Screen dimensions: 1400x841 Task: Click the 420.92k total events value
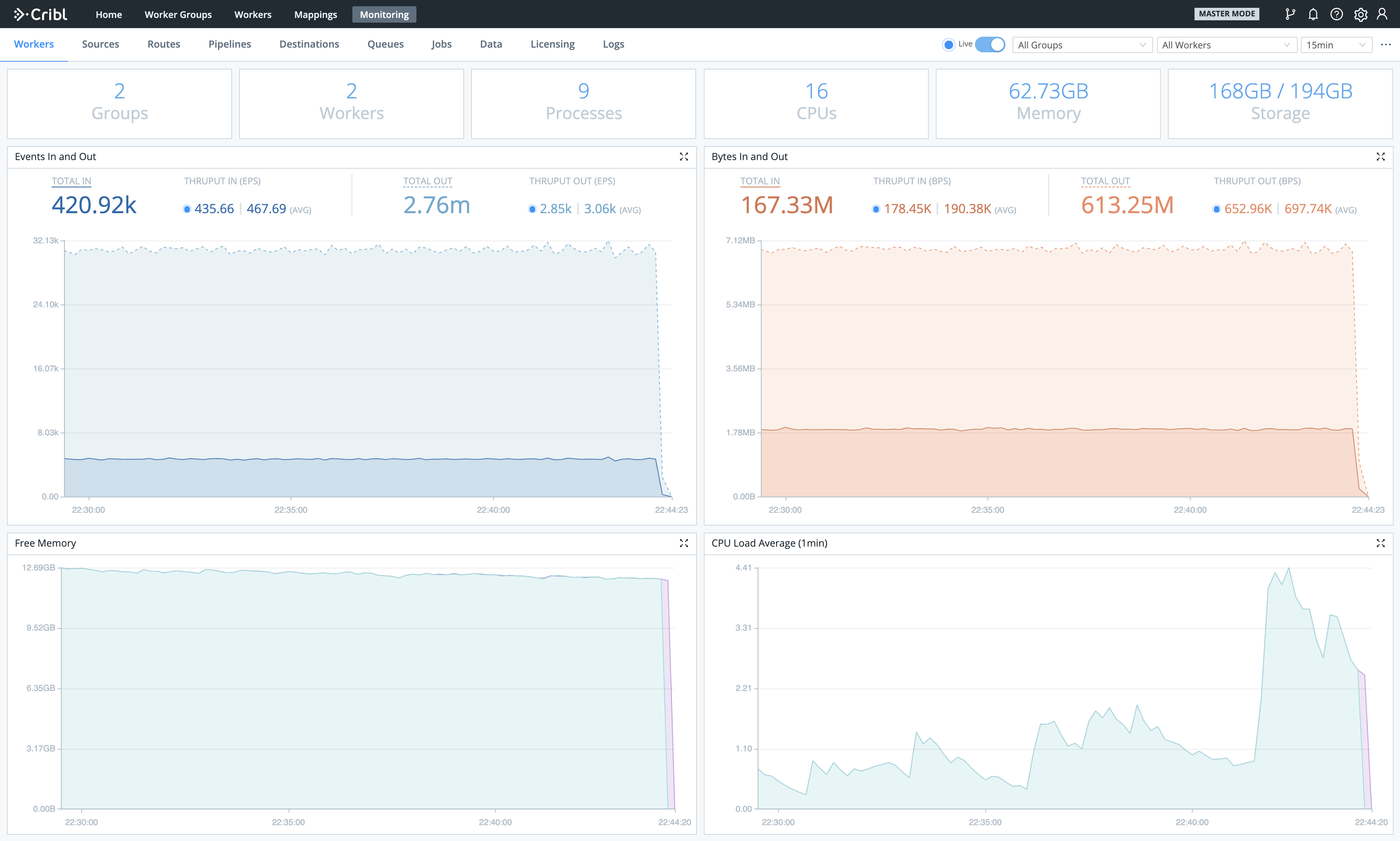point(94,205)
